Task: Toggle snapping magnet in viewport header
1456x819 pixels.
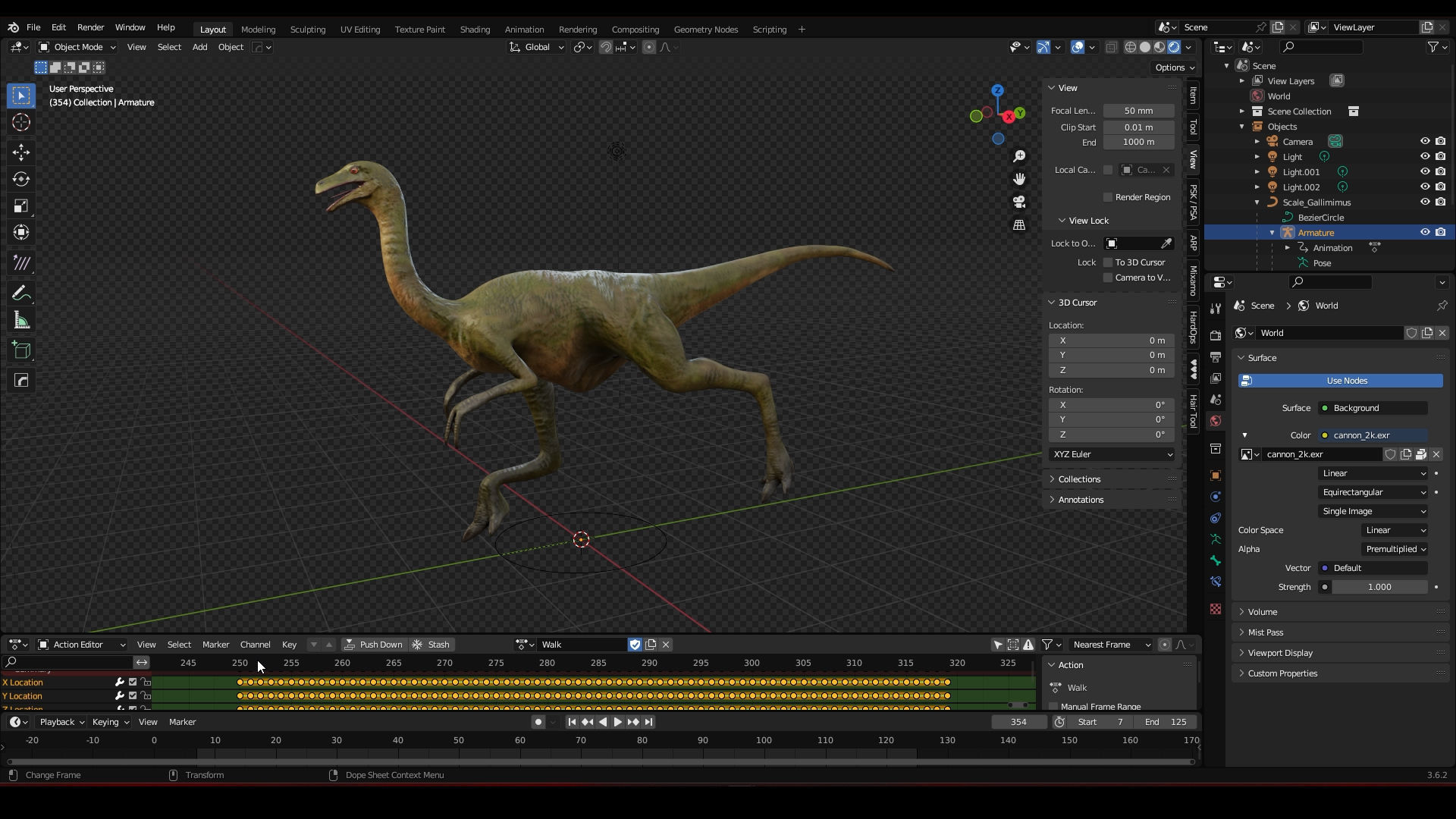Action: pyautogui.click(x=606, y=47)
